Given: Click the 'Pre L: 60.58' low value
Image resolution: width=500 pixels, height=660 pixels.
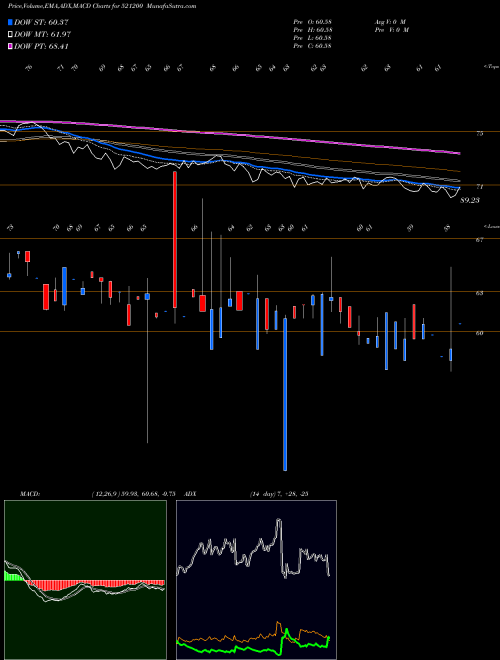Looking at the screenshot, I should tap(314, 38).
